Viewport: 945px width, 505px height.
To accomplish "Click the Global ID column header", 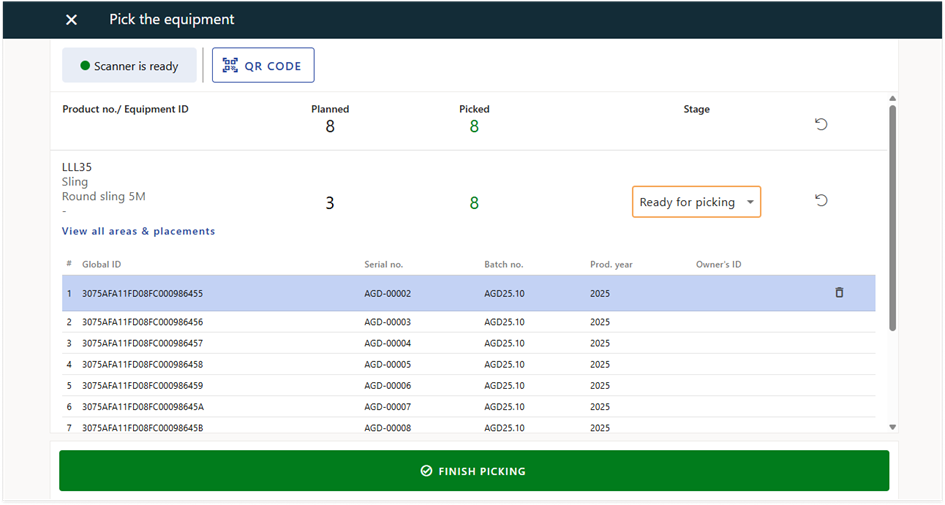I will tap(101, 264).
